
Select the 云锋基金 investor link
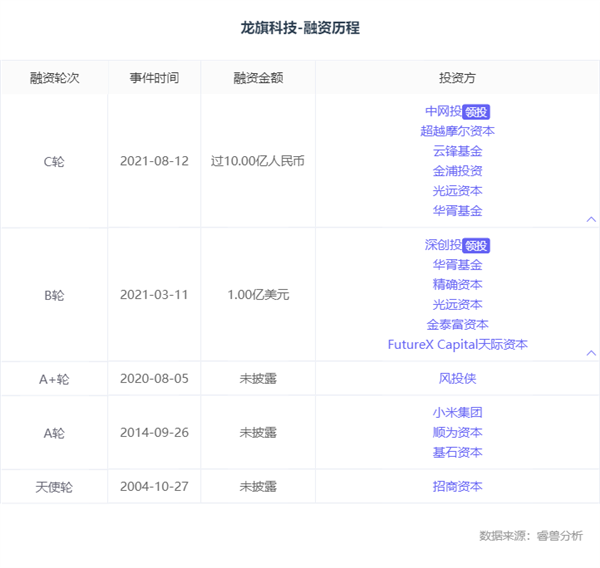pos(457,151)
